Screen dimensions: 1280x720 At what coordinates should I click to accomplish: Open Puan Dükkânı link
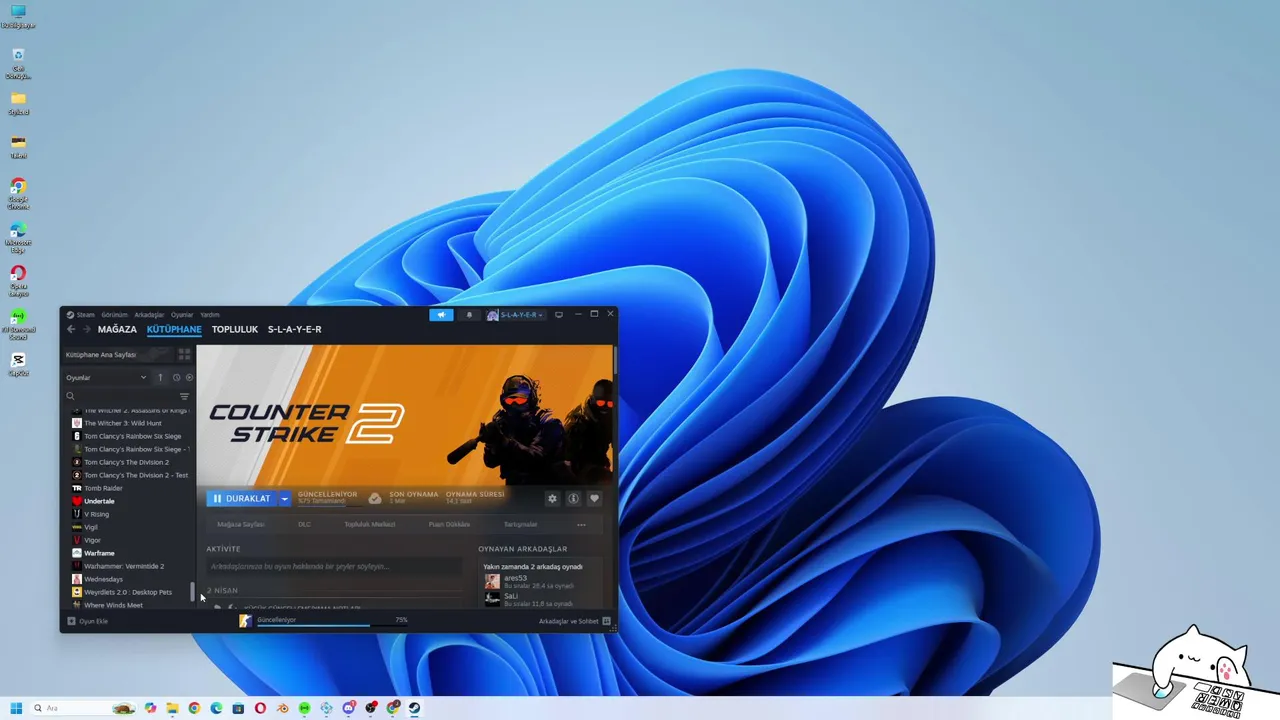[449, 524]
